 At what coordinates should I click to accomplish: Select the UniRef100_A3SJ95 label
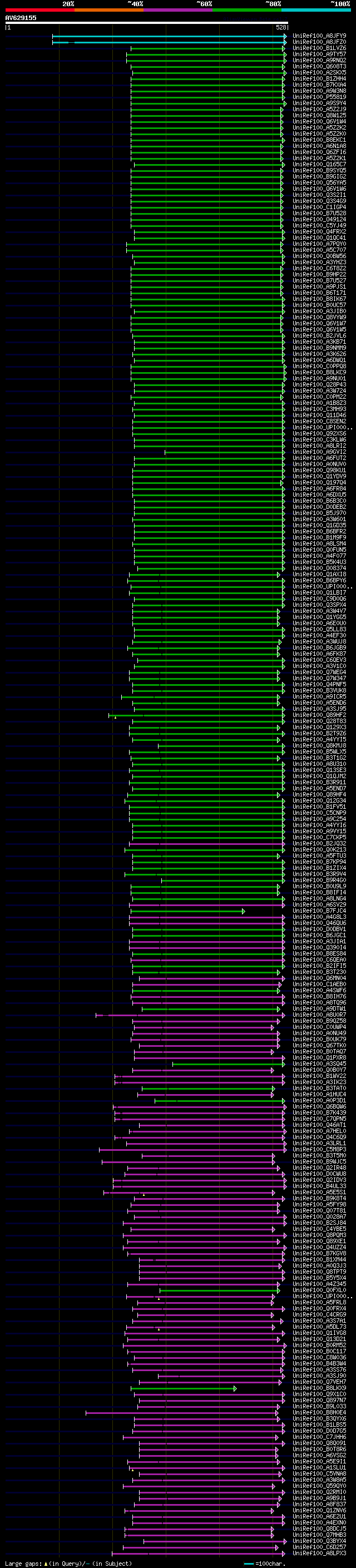[319, 709]
